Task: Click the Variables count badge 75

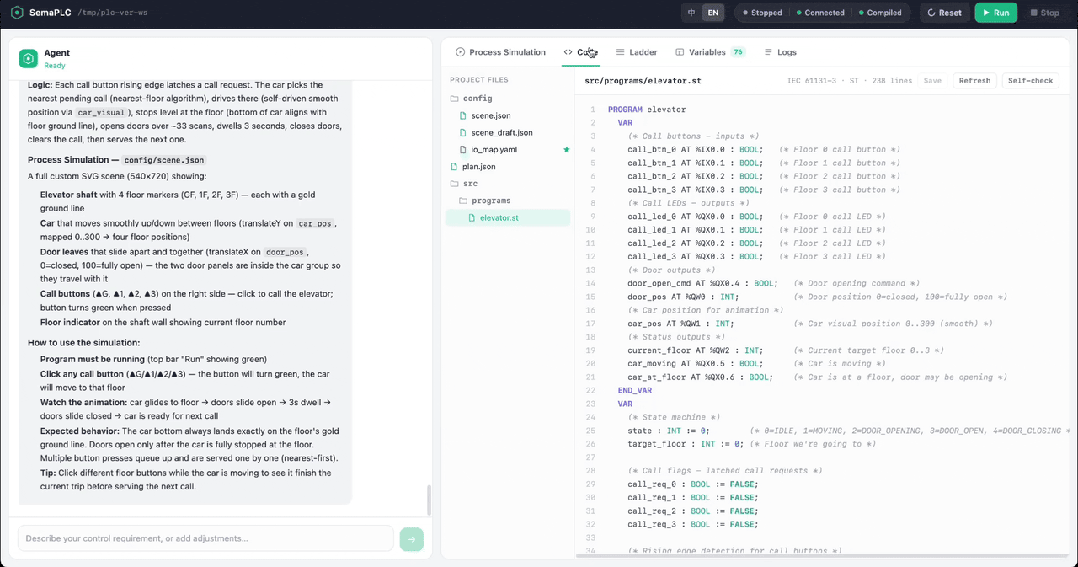Action: pyautogui.click(x=738, y=52)
